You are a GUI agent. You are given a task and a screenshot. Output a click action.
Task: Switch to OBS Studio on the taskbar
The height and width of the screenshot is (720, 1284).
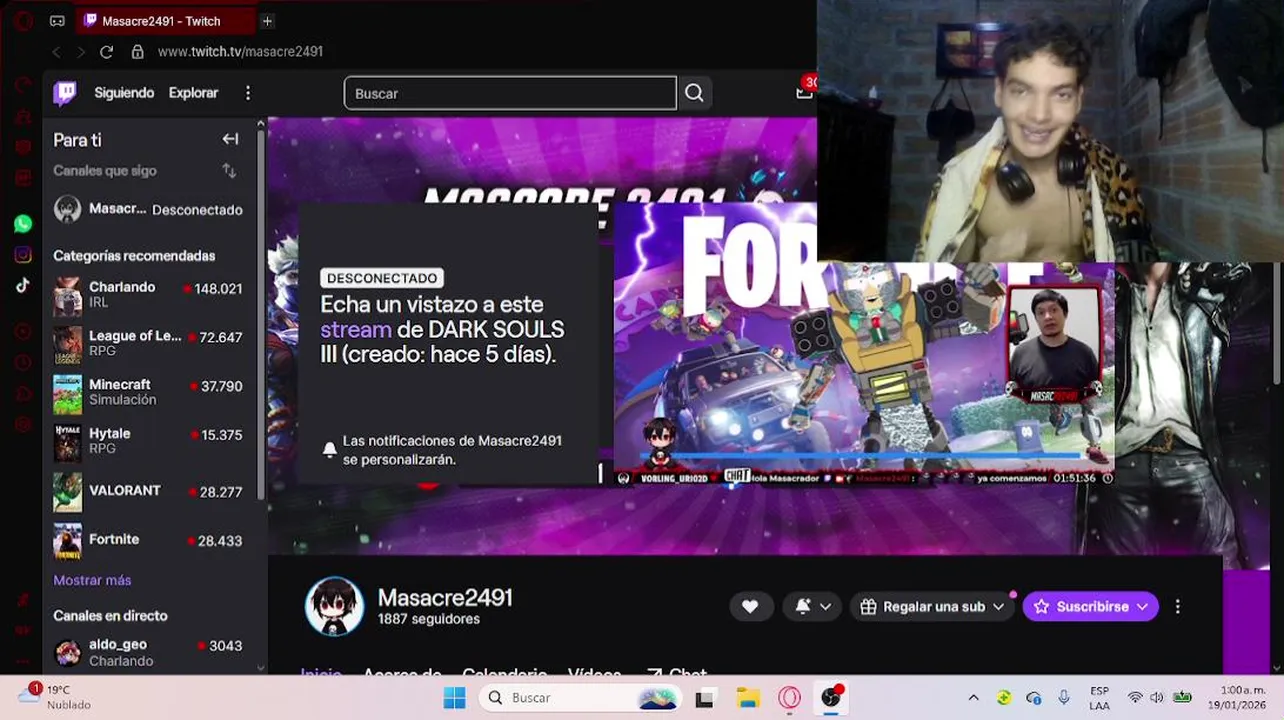pyautogui.click(x=831, y=698)
